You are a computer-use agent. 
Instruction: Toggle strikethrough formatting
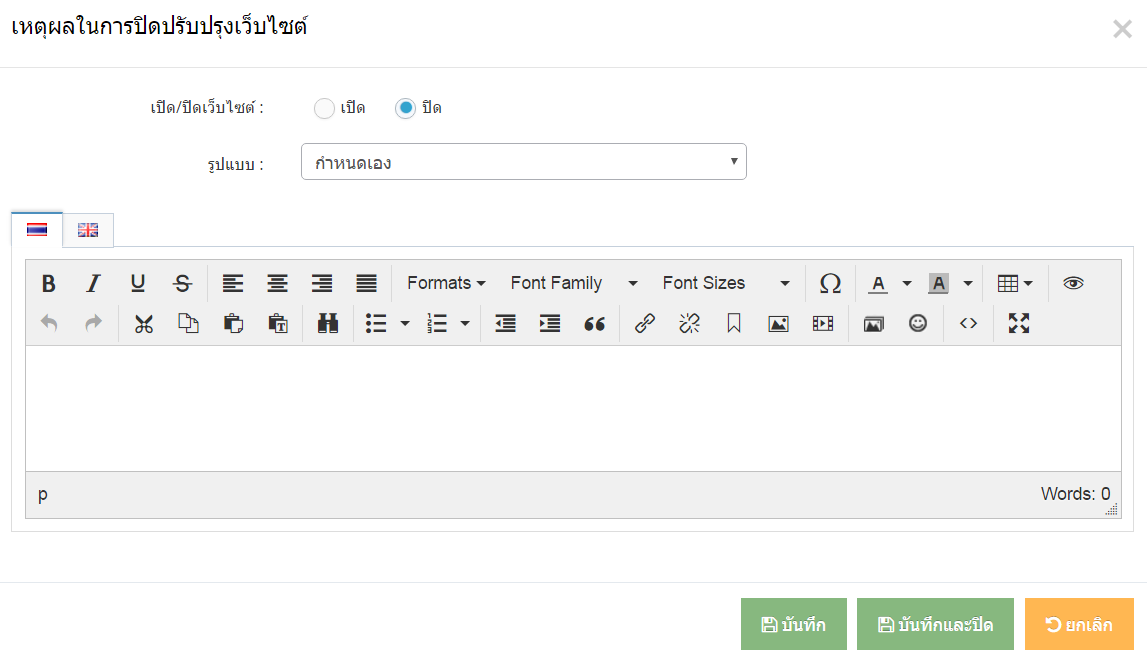point(182,283)
